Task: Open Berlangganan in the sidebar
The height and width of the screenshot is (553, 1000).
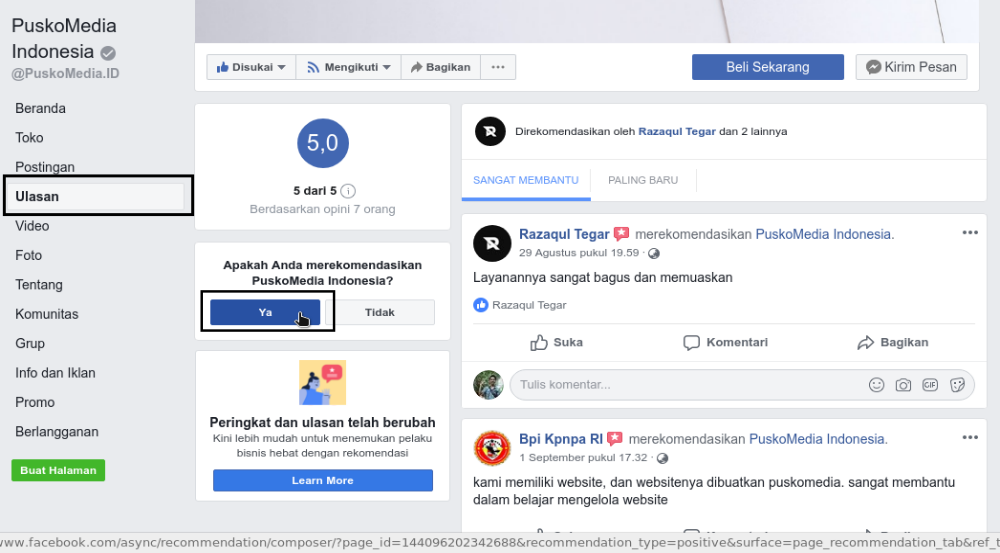Action: pyautogui.click(x=57, y=432)
